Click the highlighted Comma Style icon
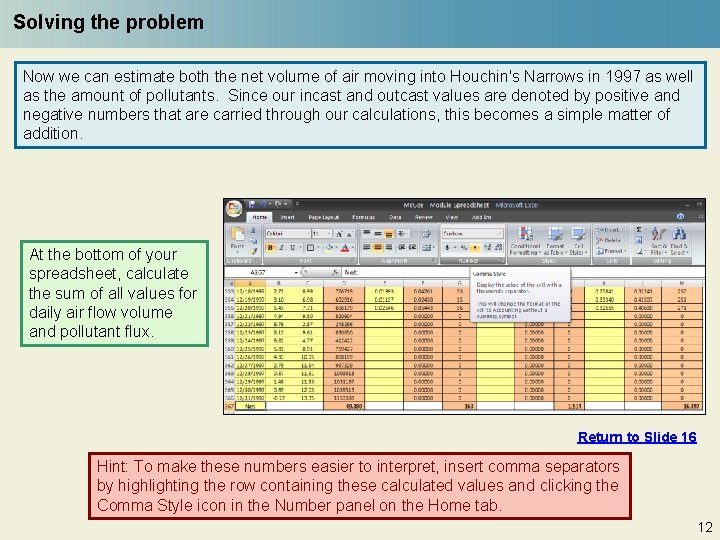The width and height of the screenshot is (720, 540). (475, 247)
